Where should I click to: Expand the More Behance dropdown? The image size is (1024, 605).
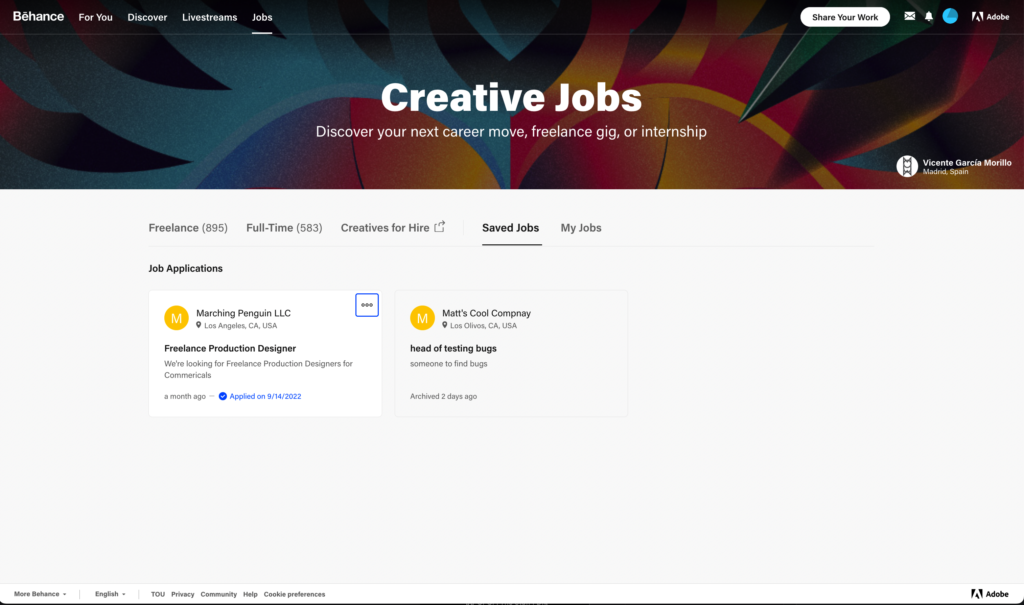pos(38,593)
